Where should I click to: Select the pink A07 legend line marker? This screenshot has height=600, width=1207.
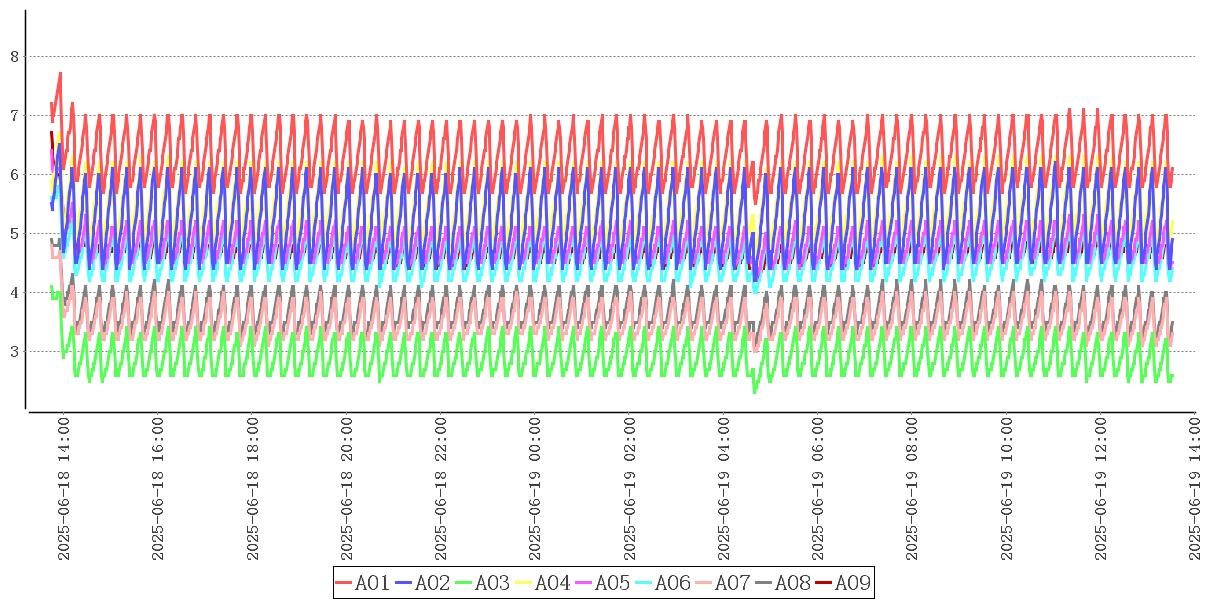[703, 583]
